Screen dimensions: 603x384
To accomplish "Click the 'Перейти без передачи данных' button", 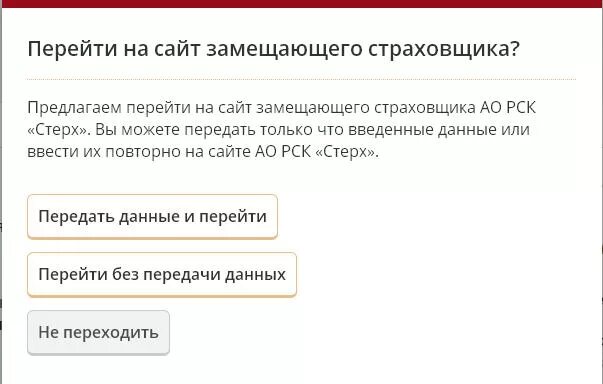I will click(162, 274).
